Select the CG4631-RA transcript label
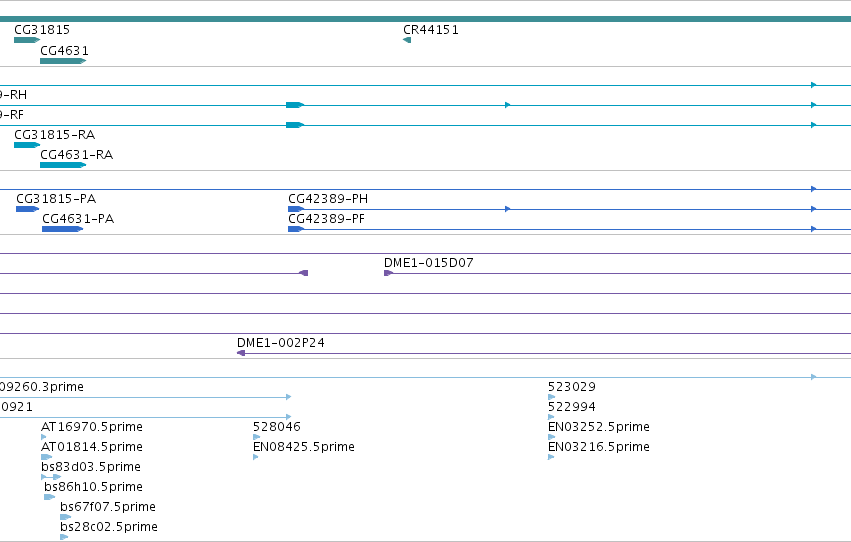Viewport: 851px width, 542px height. [x=77, y=155]
